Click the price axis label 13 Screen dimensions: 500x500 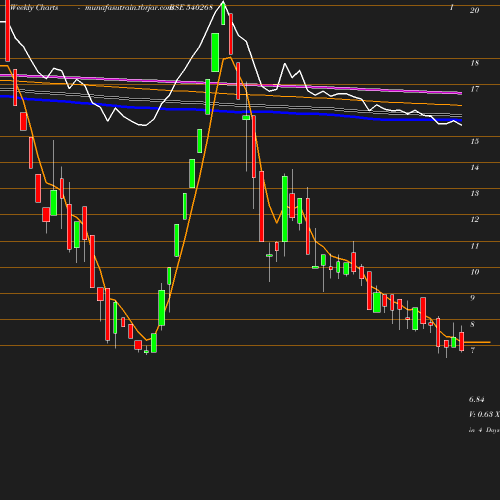pos(474,193)
